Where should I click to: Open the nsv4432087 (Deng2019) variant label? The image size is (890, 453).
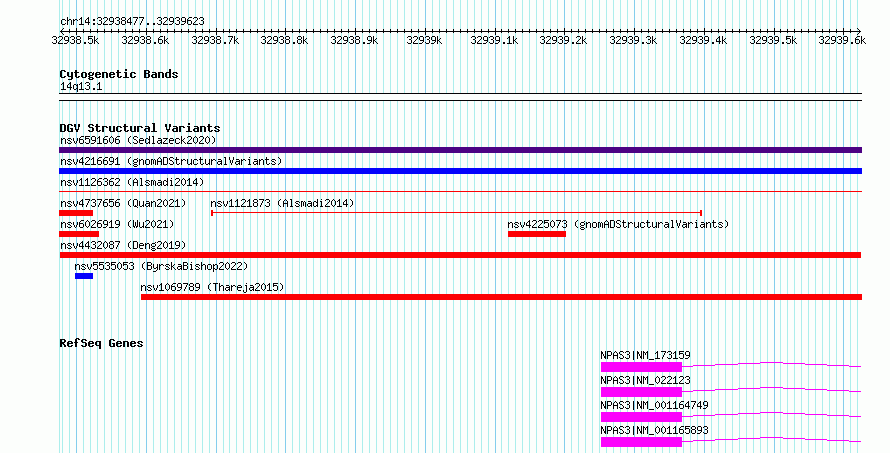[x=123, y=245]
